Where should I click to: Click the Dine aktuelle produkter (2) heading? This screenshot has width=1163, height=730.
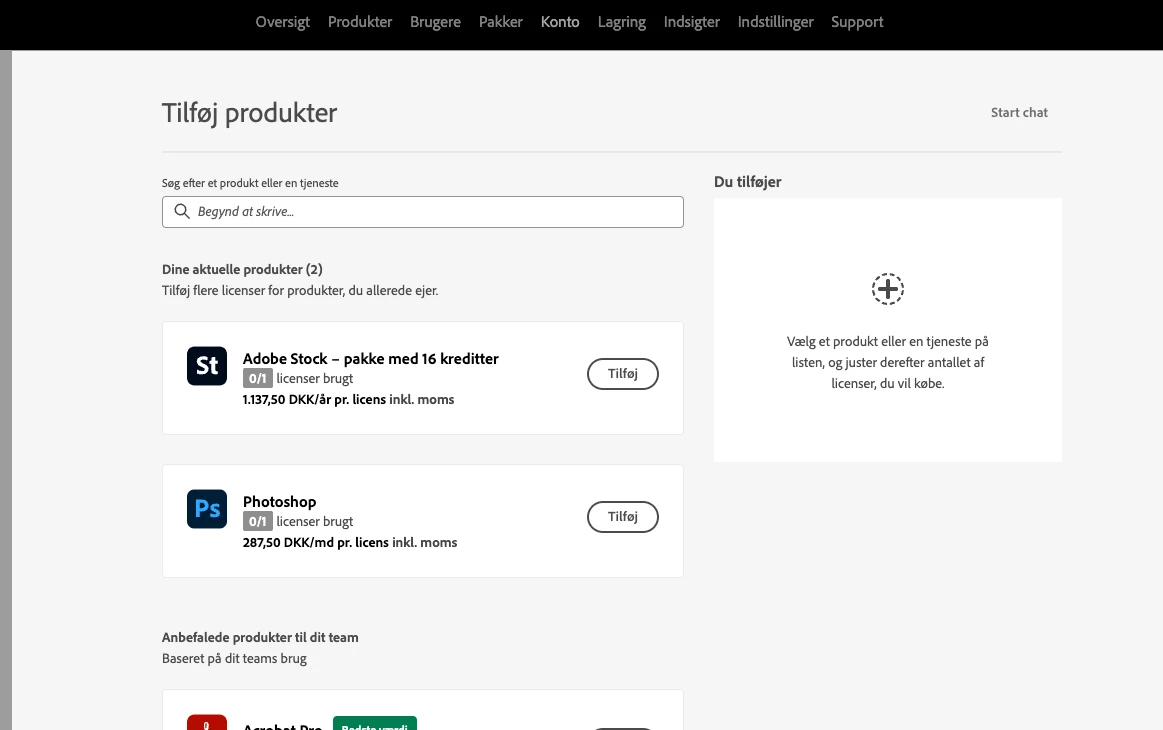click(x=243, y=269)
